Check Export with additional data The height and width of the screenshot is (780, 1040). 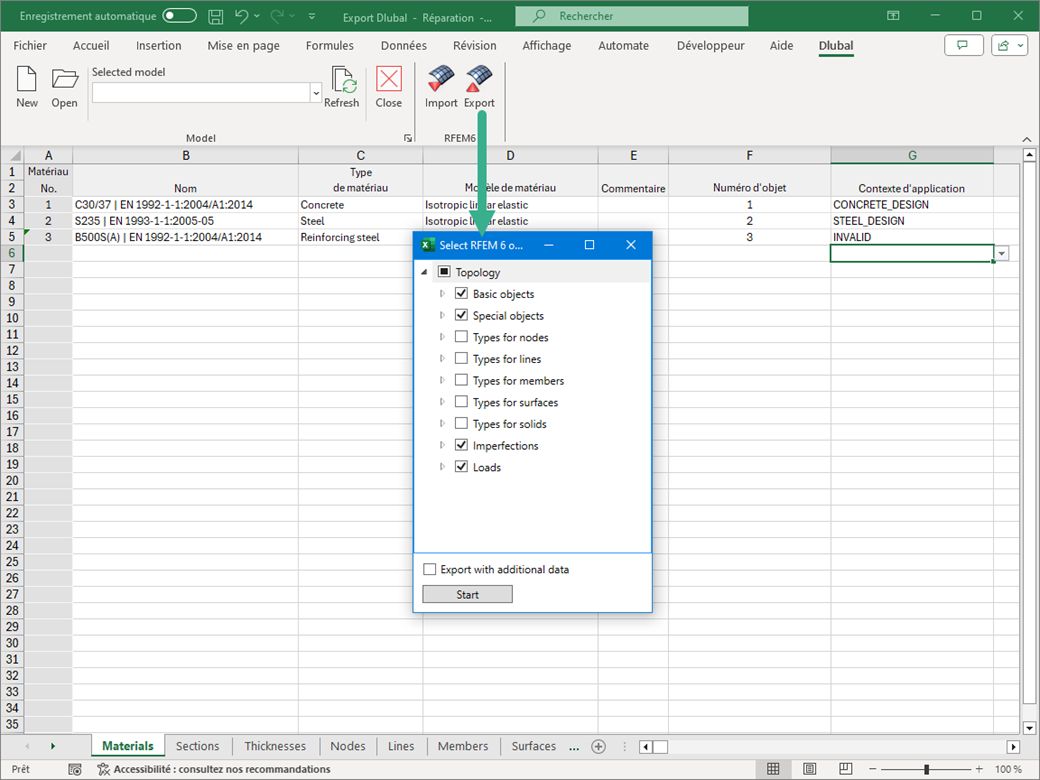429,568
